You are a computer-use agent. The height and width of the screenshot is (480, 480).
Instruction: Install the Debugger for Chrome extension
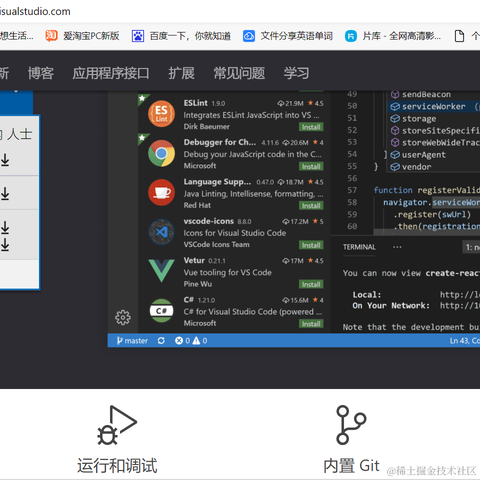point(311,166)
